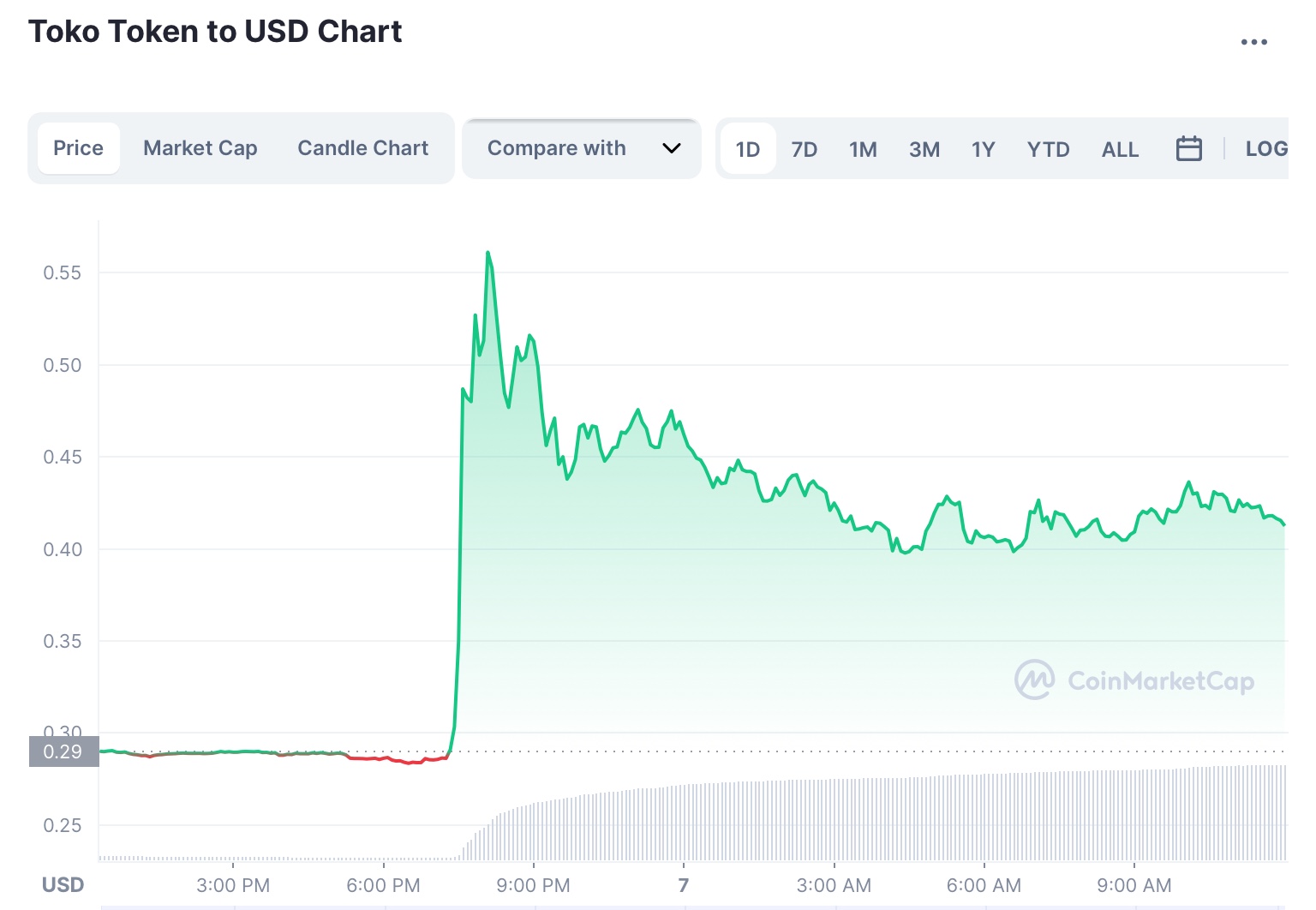1316x910 pixels.
Task: Select the 7D time range
Action: pyautogui.click(x=804, y=149)
